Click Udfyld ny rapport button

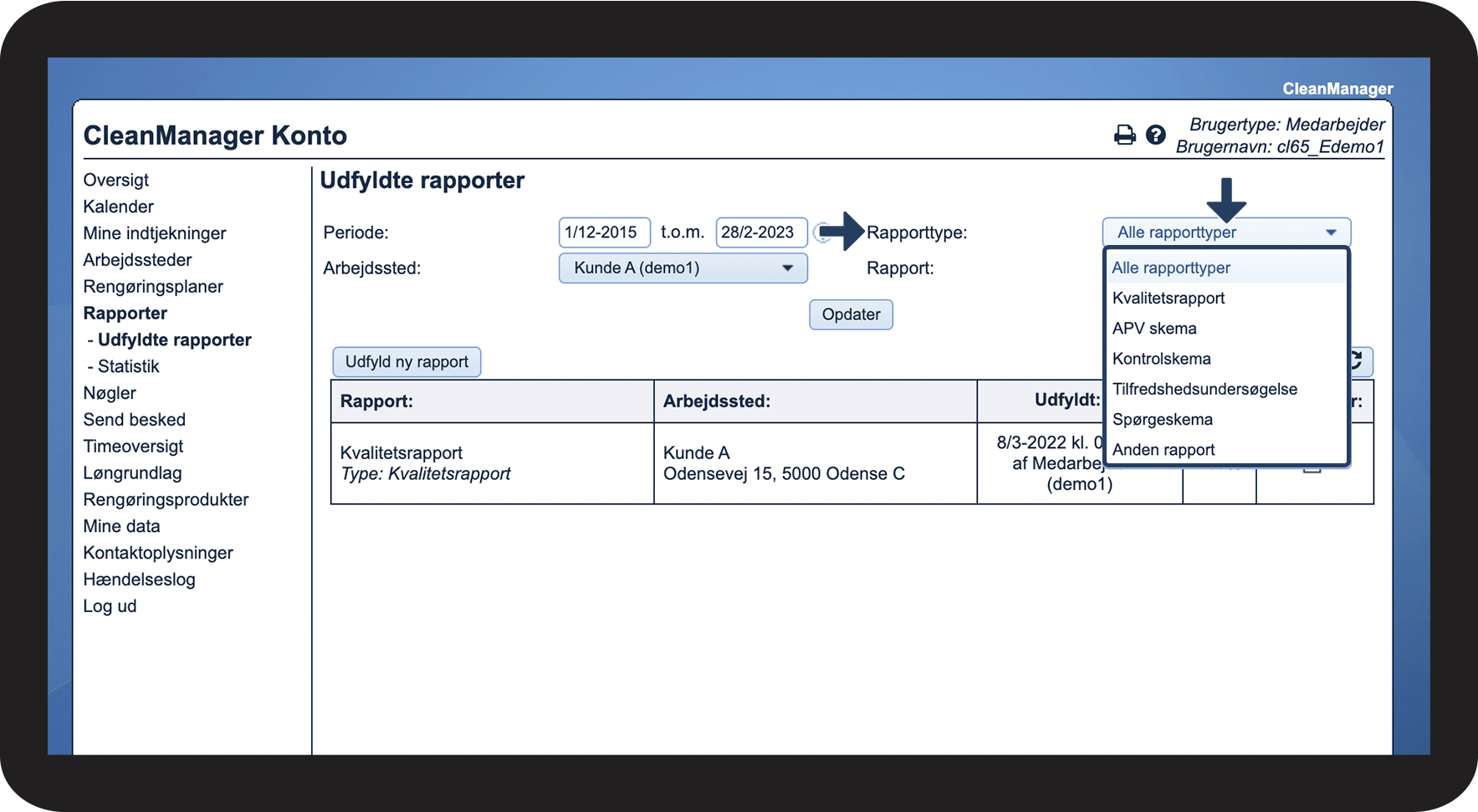tap(407, 362)
